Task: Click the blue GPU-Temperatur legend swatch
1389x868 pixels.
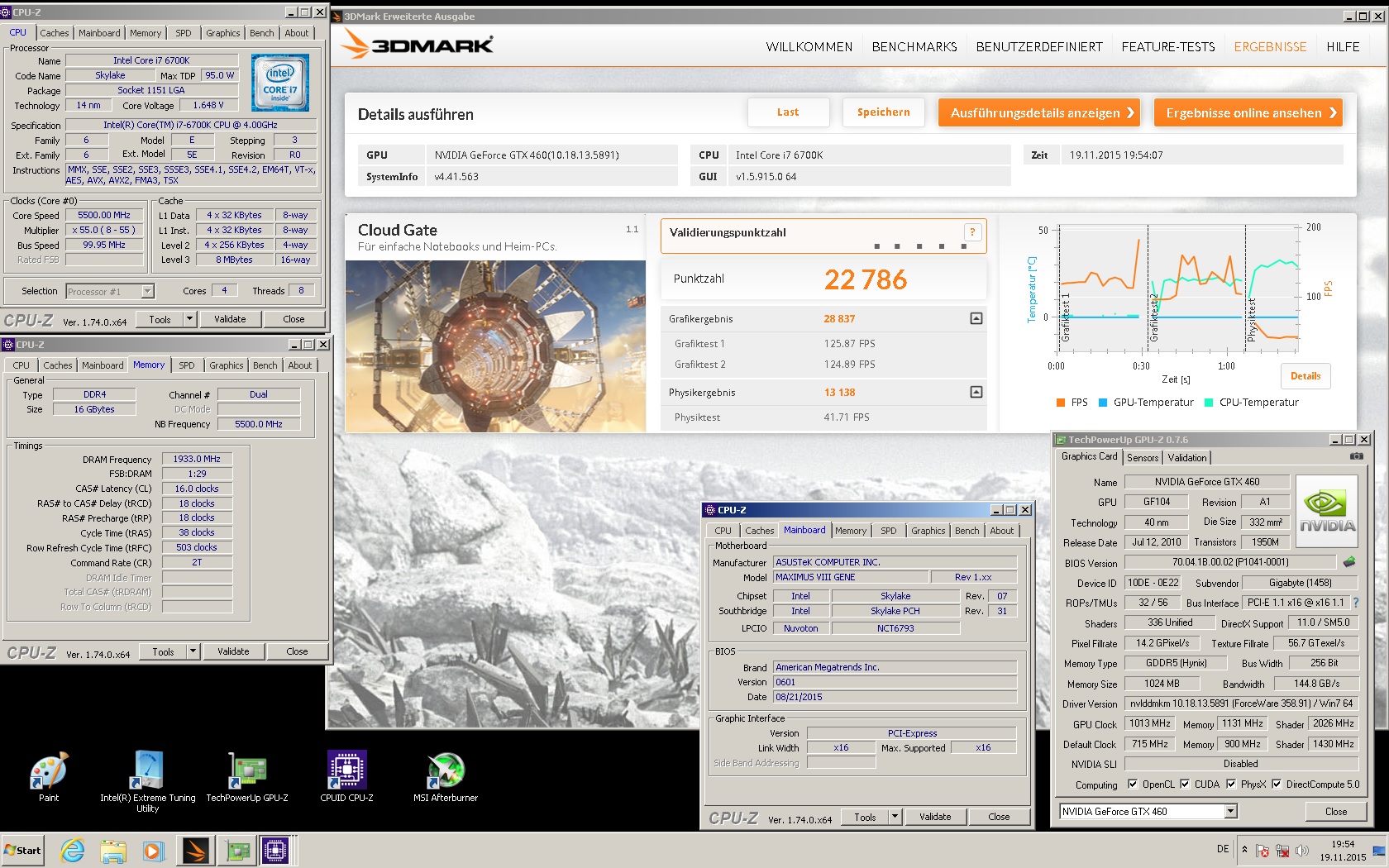Action: click(x=1103, y=403)
